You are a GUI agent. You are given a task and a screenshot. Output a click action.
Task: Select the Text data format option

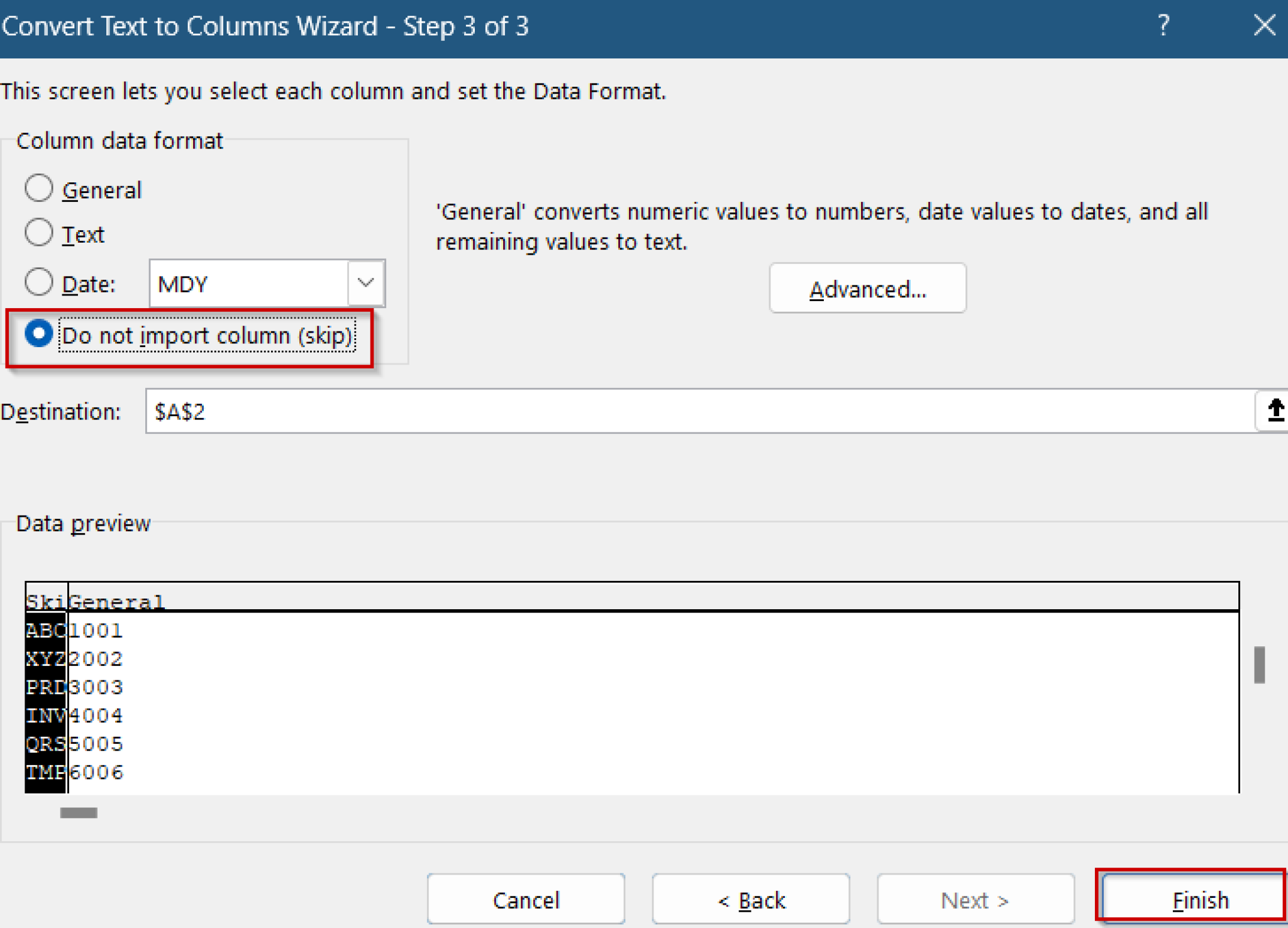pos(39,232)
